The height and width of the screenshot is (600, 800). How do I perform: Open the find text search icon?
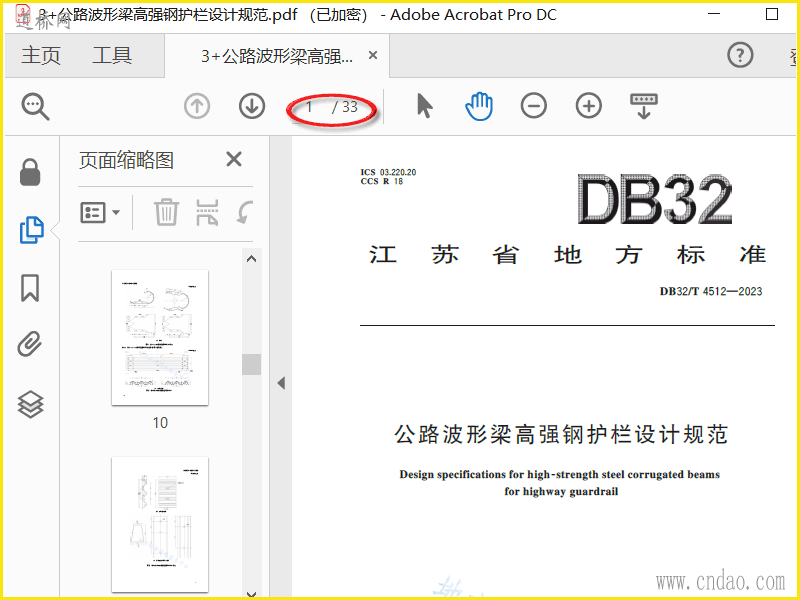pyautogui.click(x=35, y=107)
